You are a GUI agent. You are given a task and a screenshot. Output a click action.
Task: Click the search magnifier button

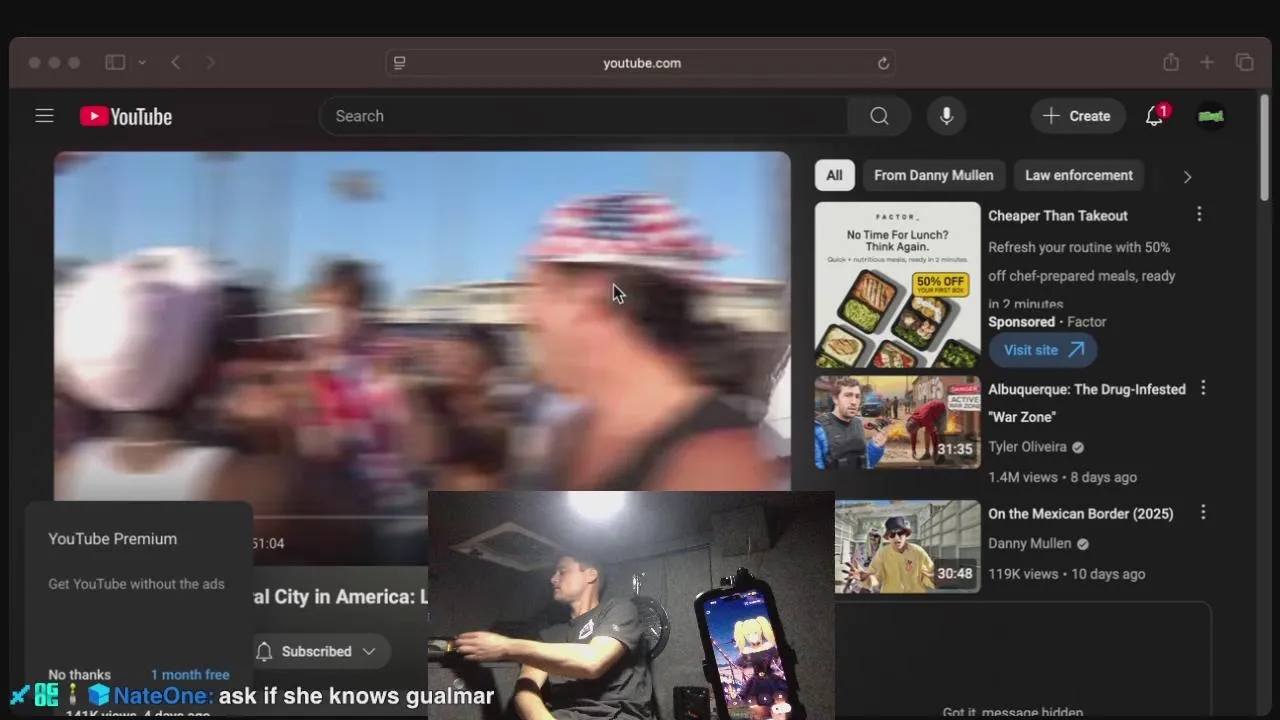tap(879, 116)
